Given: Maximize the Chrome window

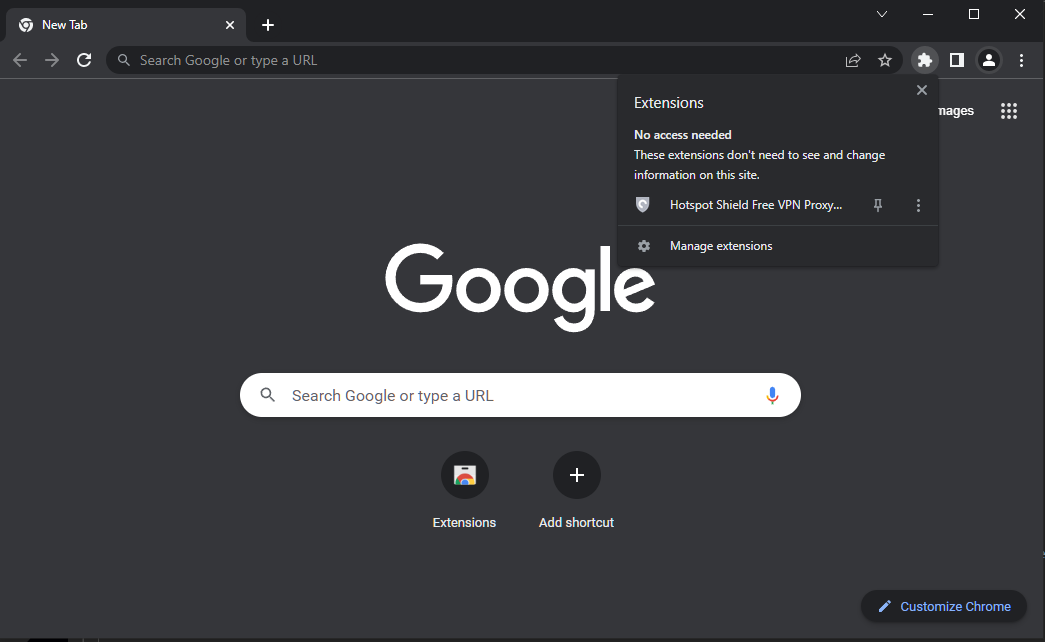Looking at the screenshot, I should [974, 14].
